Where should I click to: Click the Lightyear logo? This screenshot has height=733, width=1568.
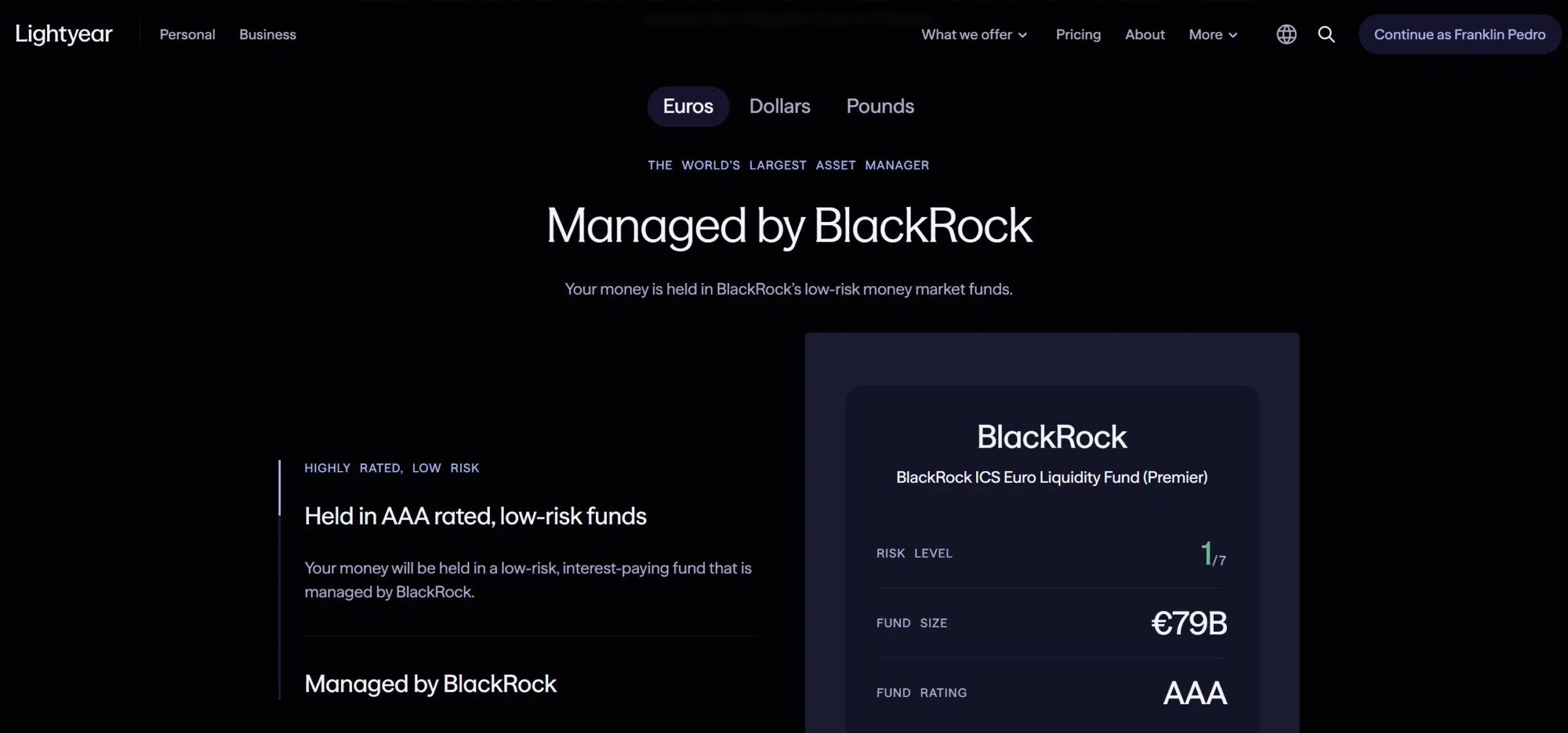point(64,34)
